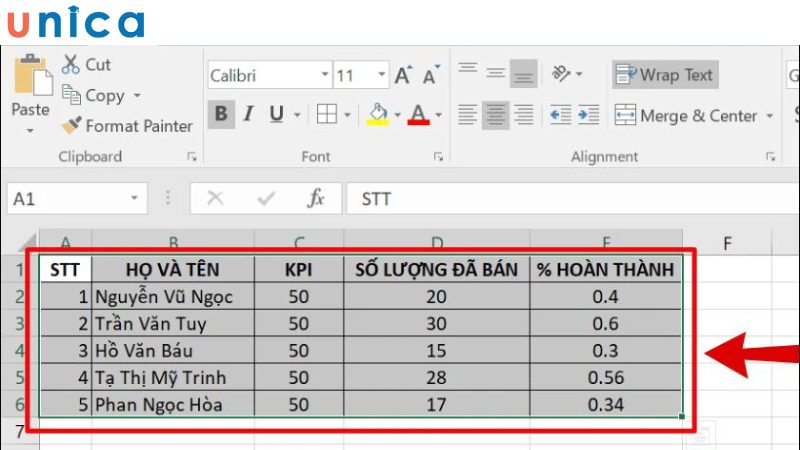Open font color palette arrow
Viewport: 800px width, 450px height.
(x=438, y=115)
